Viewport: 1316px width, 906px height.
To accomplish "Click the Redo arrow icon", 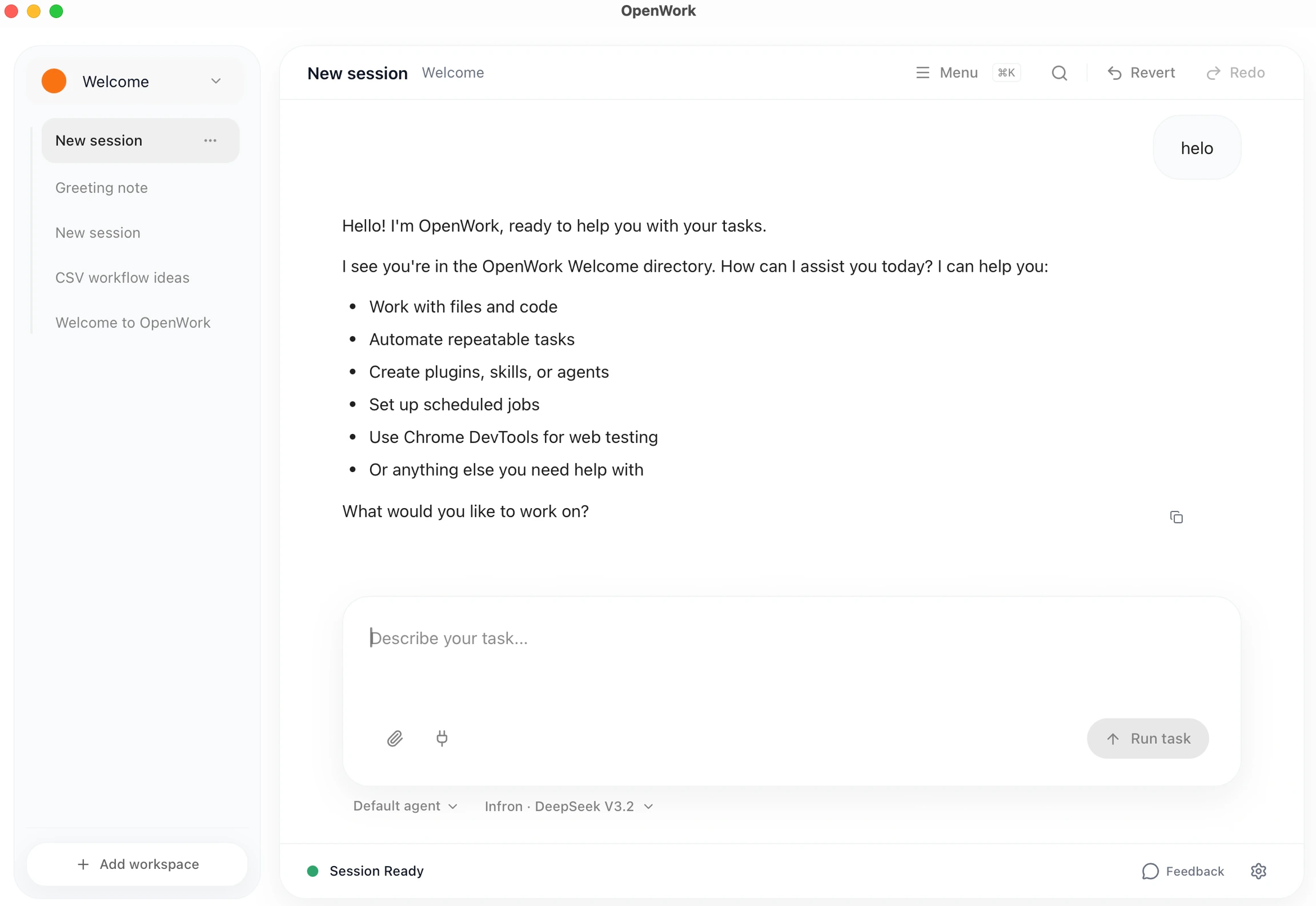I will [x=1213, y=73].
